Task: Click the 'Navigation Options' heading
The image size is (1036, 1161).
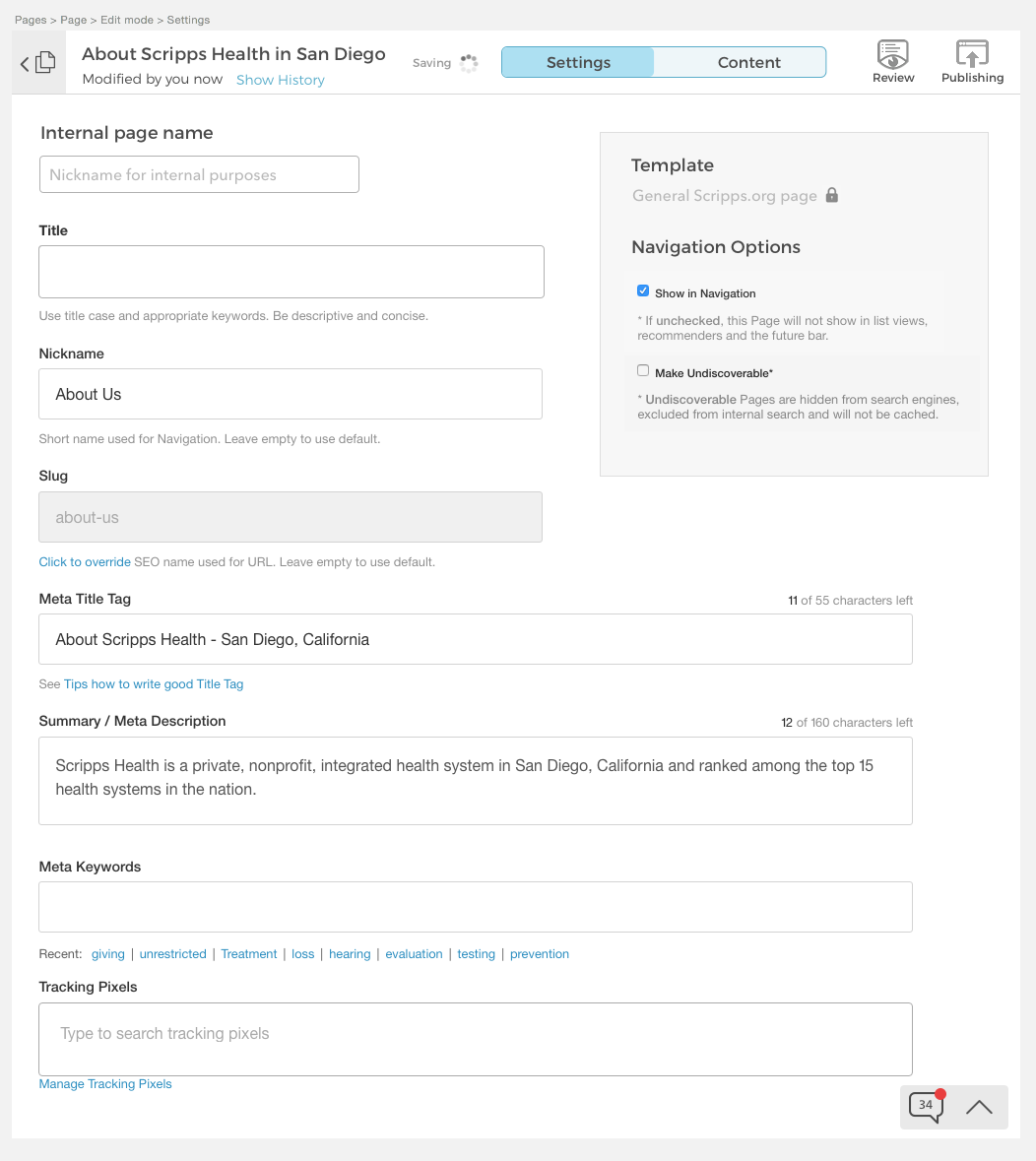Action: tap(715, 246)
